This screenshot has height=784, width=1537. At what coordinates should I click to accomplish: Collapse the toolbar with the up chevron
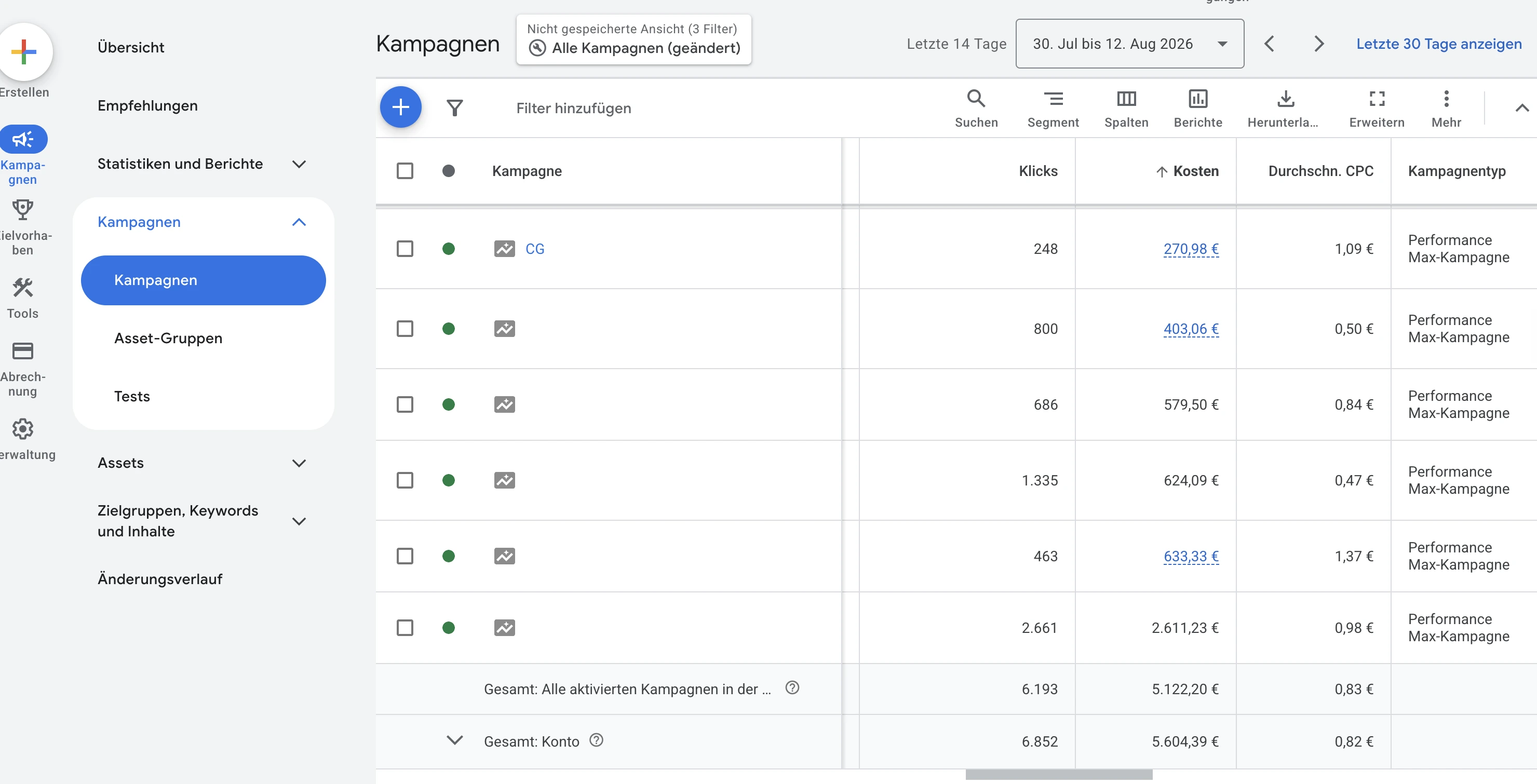pyautogui.click(x=1521, y=108)
